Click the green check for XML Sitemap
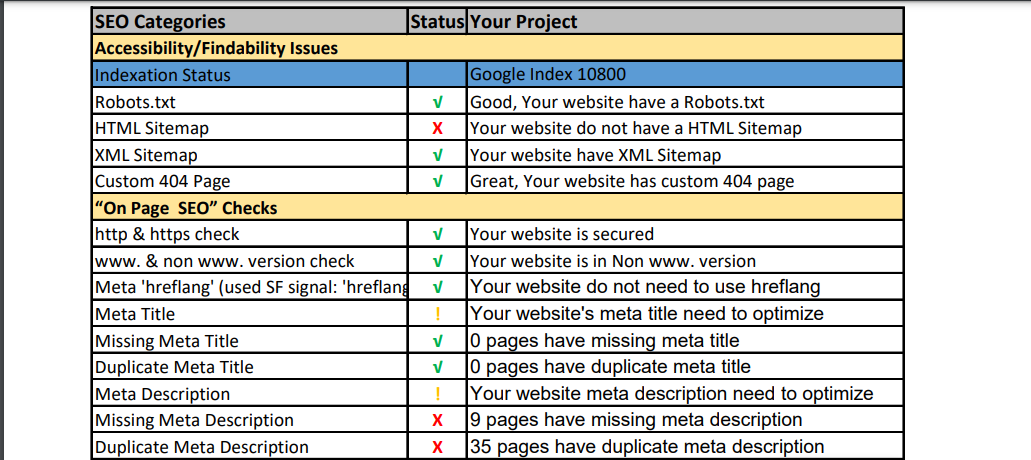Screen dimensions: 1031x460 coord(438,155)
